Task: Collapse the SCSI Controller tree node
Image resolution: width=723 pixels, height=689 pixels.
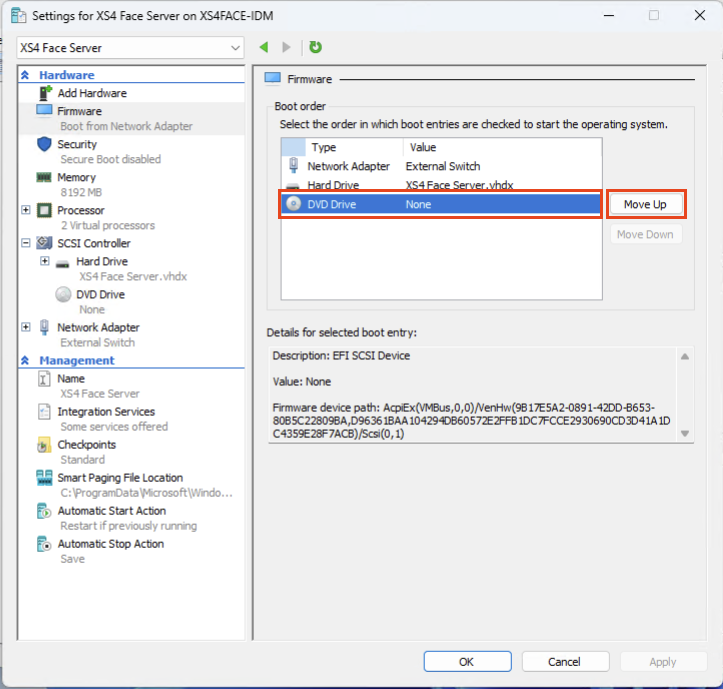Action: (x=26, y=243)
